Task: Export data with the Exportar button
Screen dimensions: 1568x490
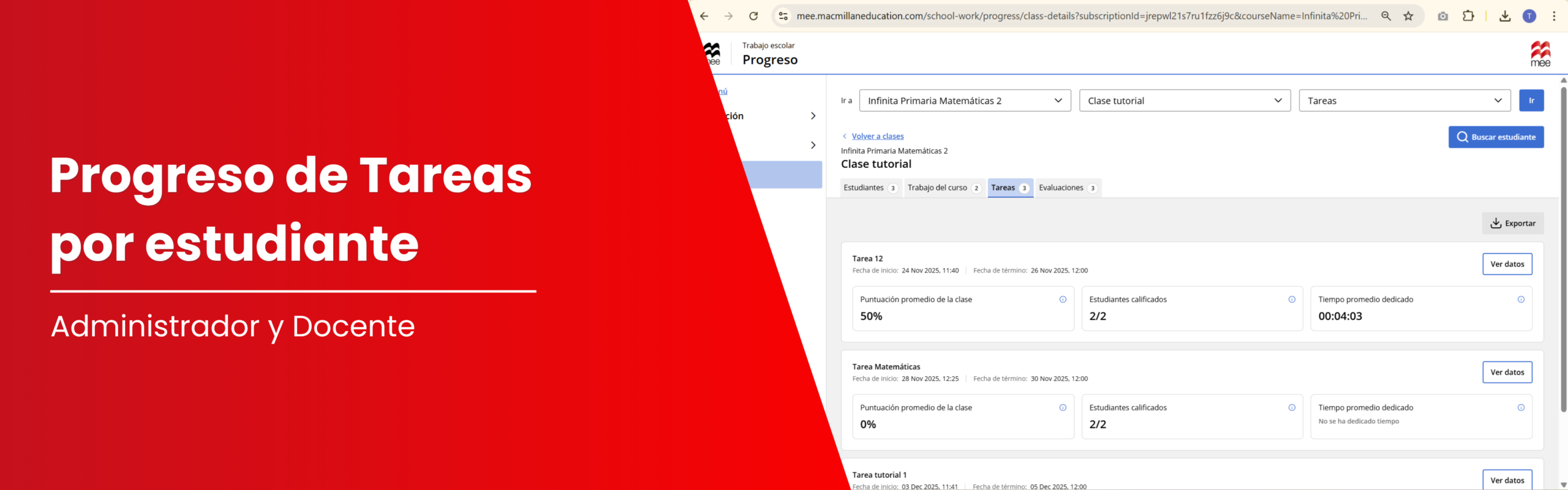Action: coord(1513,224)
